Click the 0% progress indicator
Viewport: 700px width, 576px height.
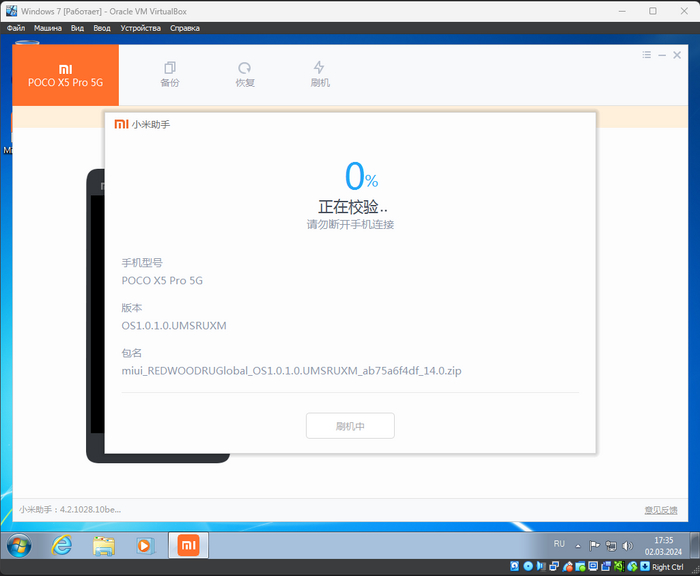click(x=362, y=176)
